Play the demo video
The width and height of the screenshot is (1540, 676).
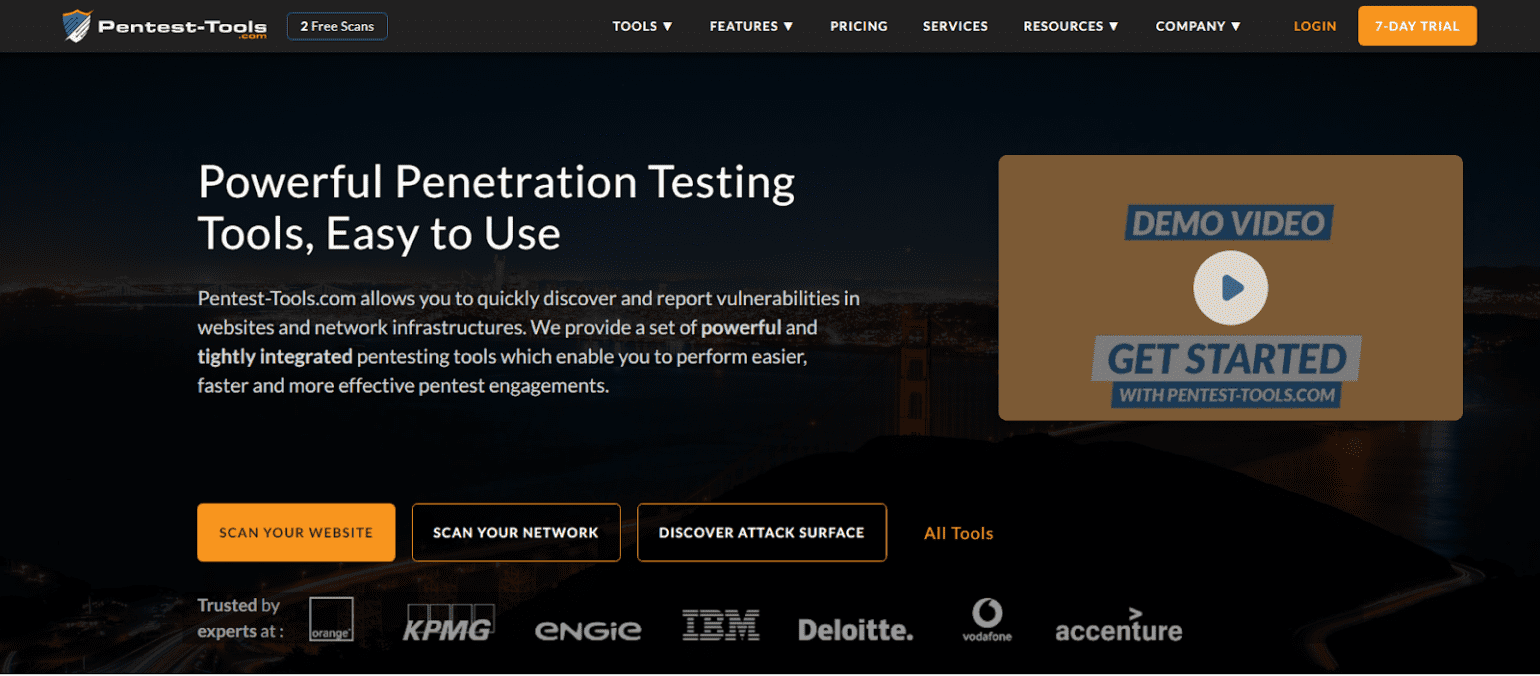pos(1230,287)
